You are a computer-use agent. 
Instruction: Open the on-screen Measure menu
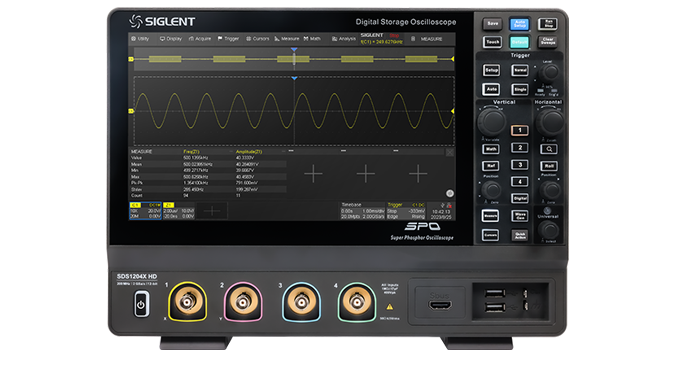point(287,39)
